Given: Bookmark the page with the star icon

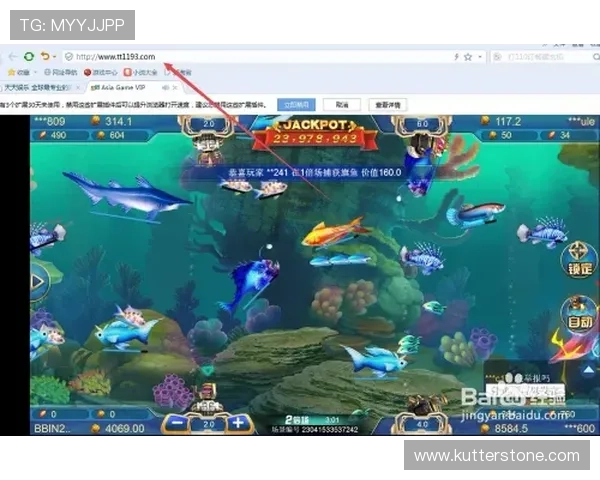Looking at the screenshot, I should (x=468, y=57).
